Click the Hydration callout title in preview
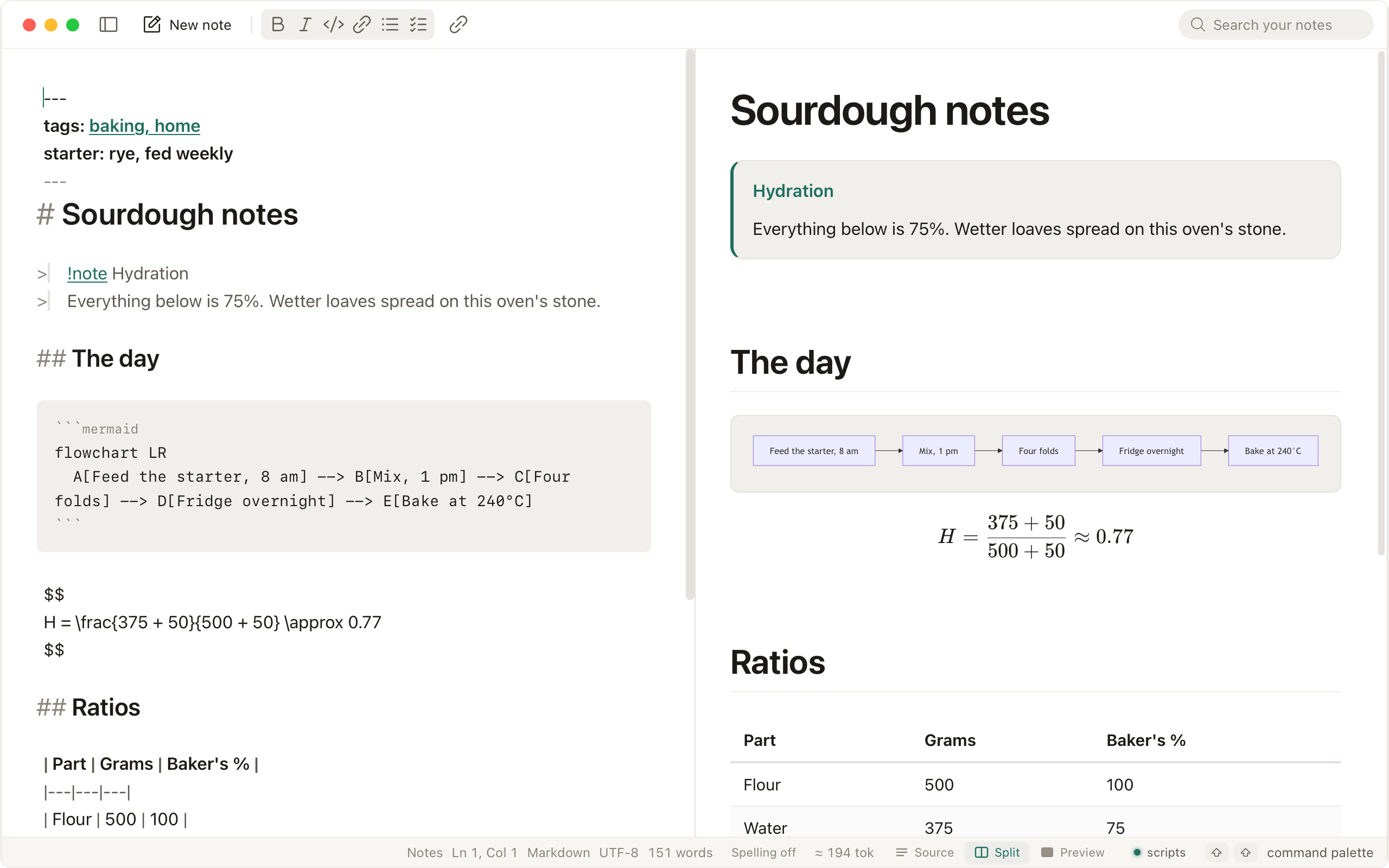 (793, 191)
